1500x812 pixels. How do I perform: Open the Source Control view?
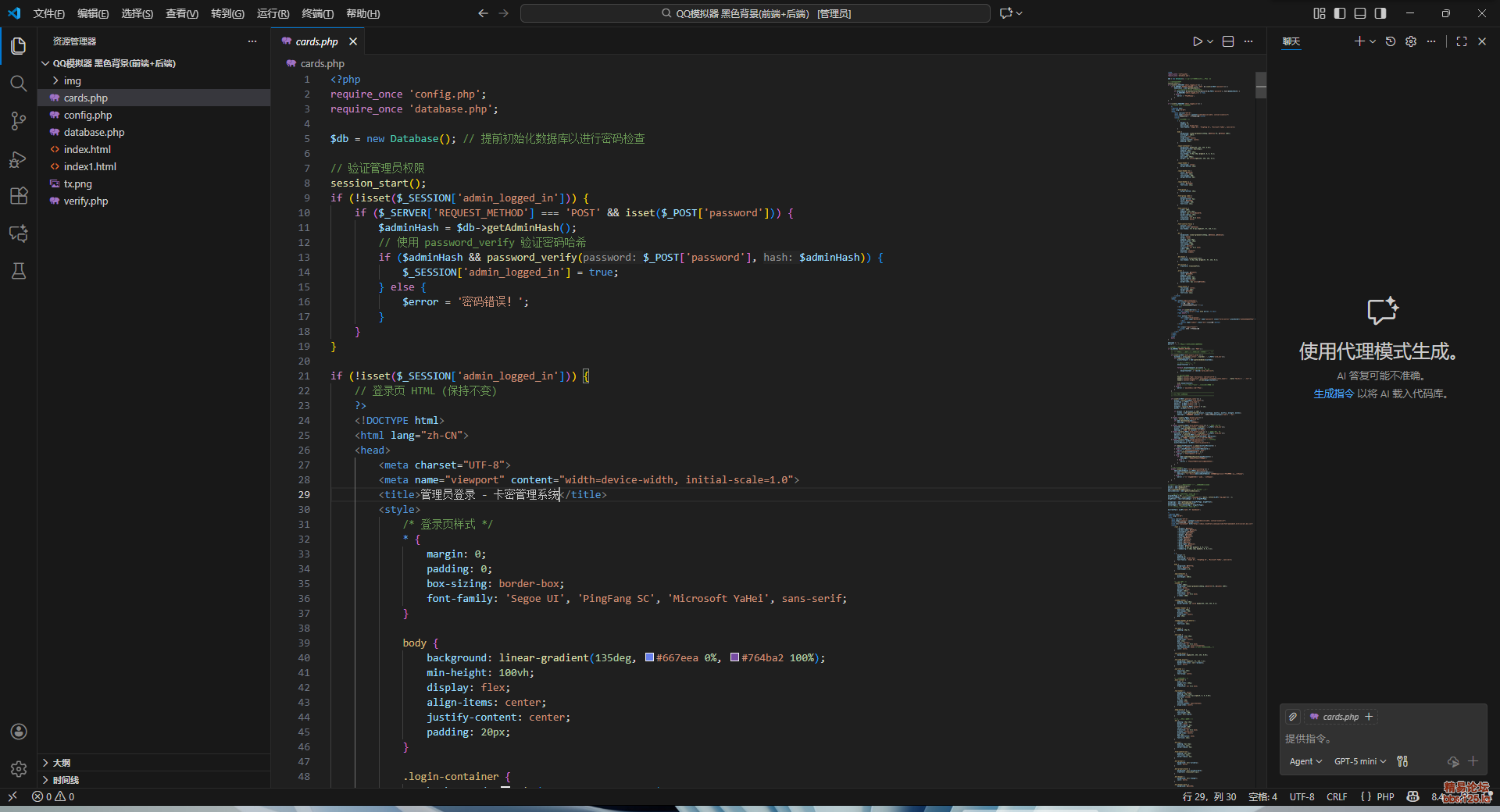[18, 121]
